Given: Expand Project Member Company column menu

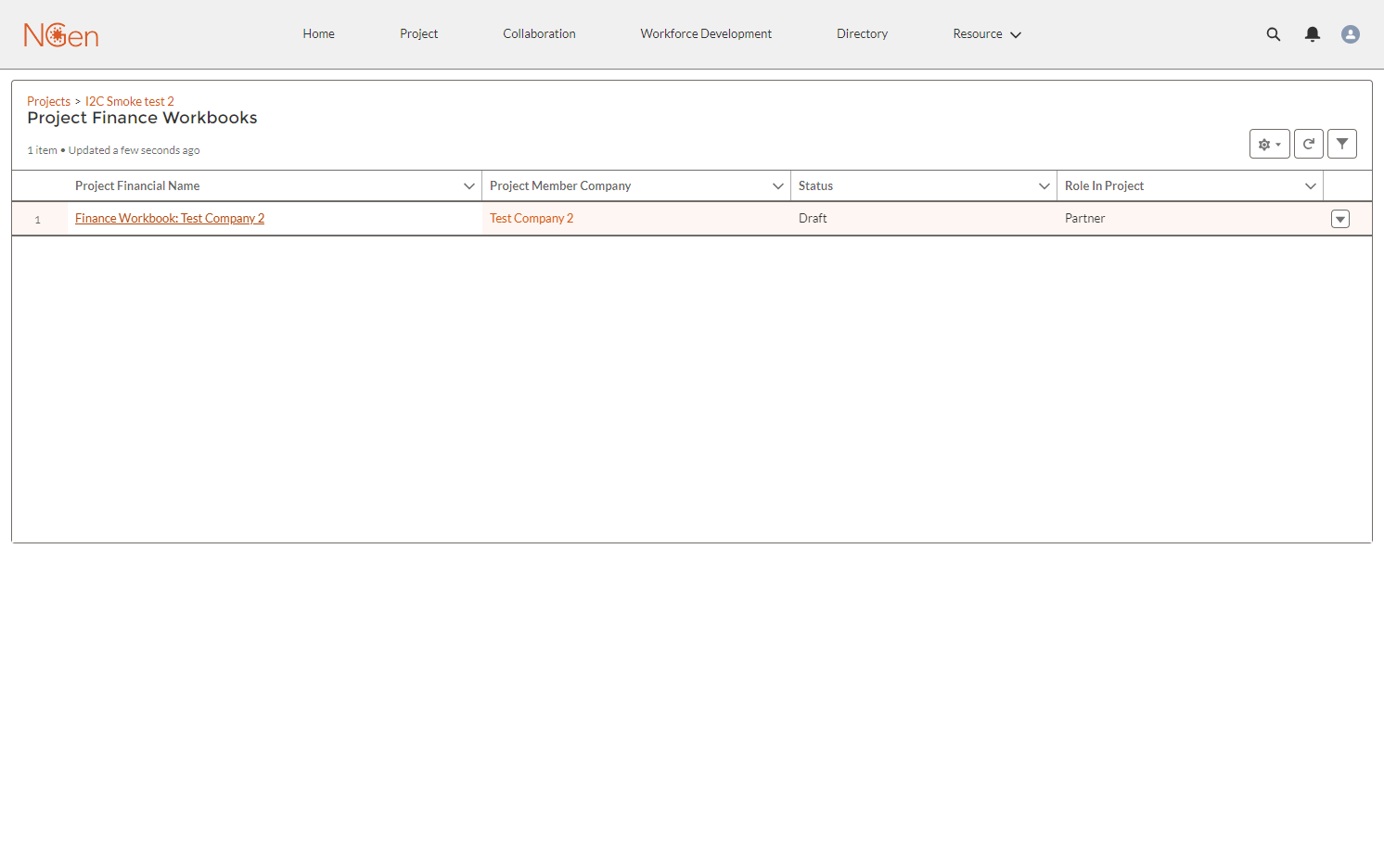Looking at the screenshot, I should pyautogui.click(x=778, y=186).
